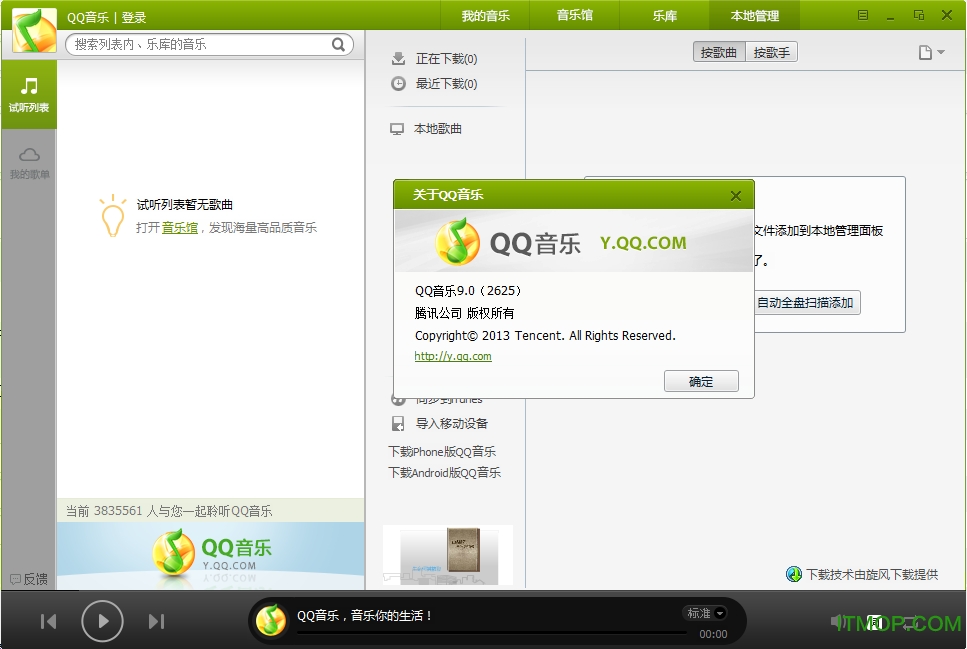Start playback with the play button
The height and width of the screenshot is (649, 967).
(102, 621)
